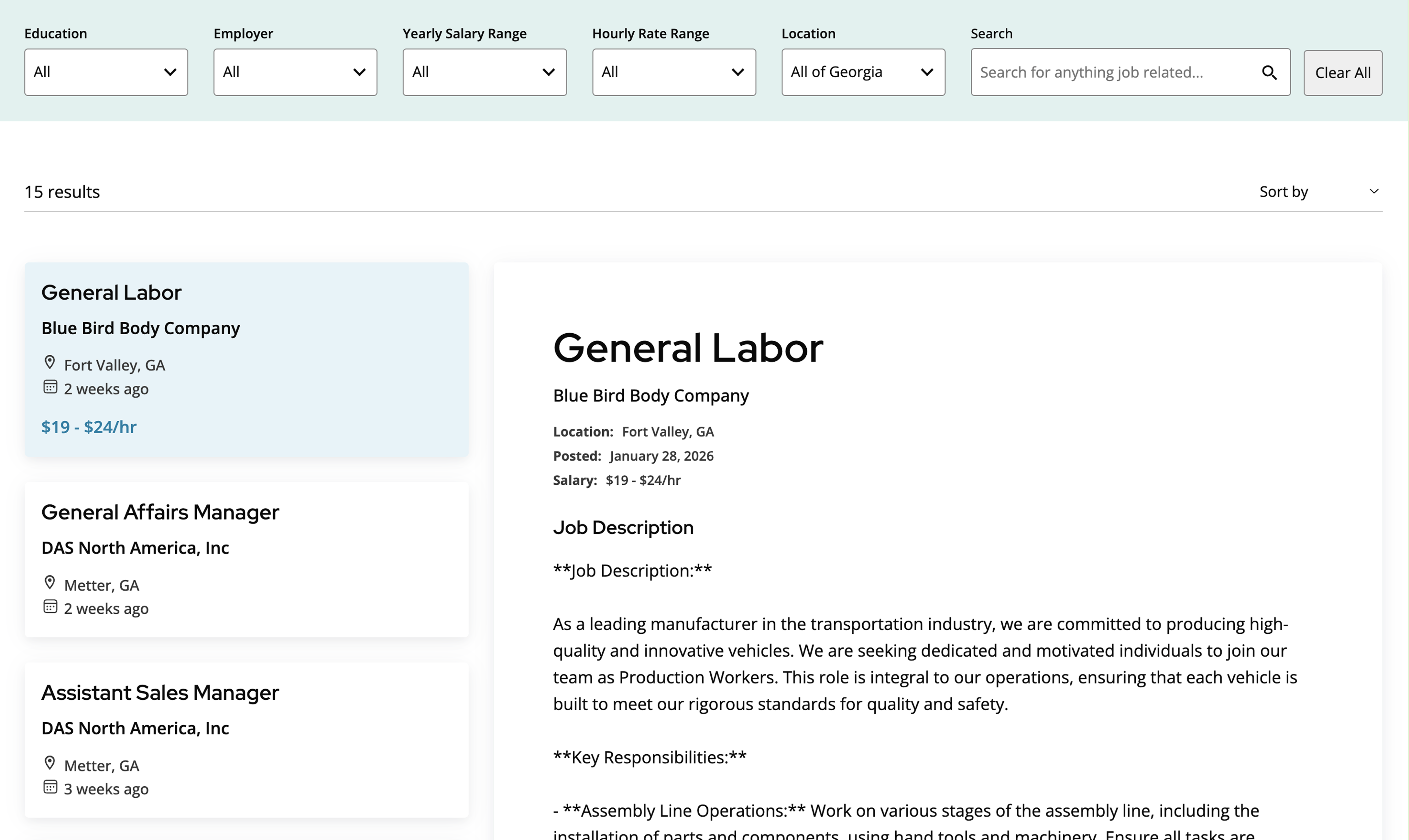This screenshot has height=840, width=1409.
Task: Click Blue Bird Body Company in the detail panel
Action: (650, 396)
